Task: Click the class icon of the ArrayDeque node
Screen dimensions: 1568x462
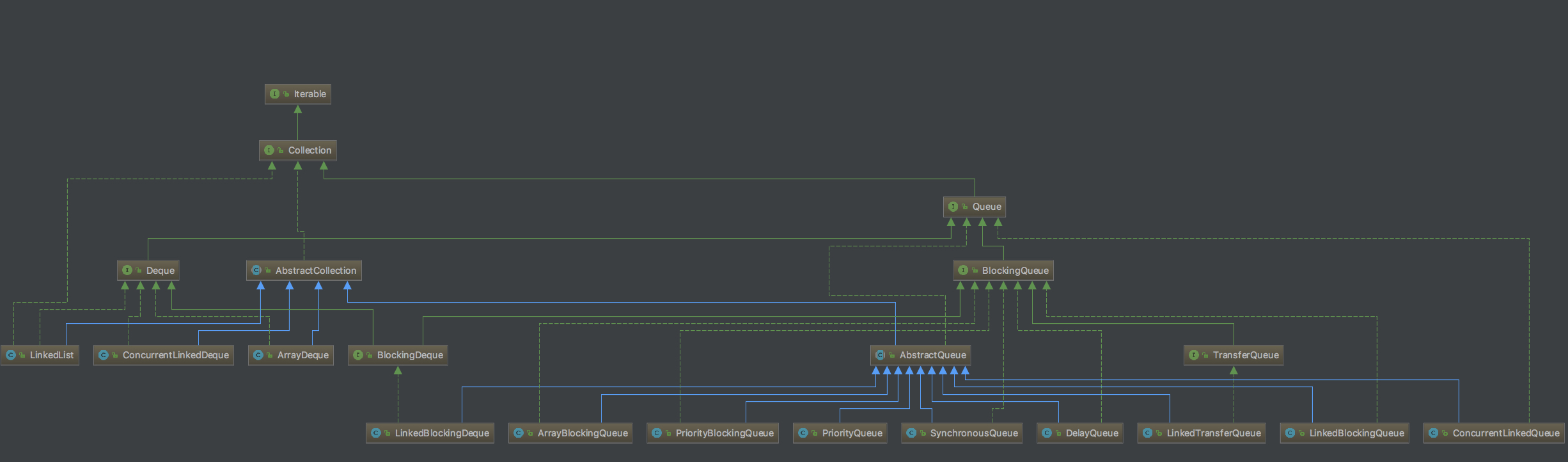Action: [x=258, y=355]
